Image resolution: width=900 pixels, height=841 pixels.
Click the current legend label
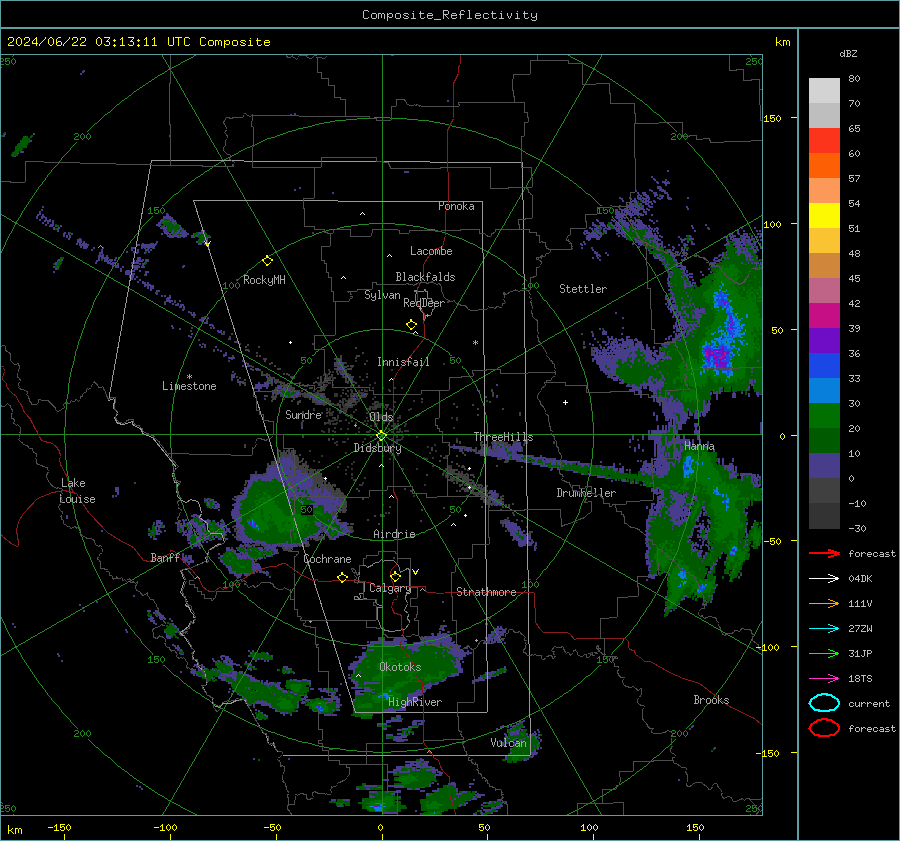click(x=869, y=703)
